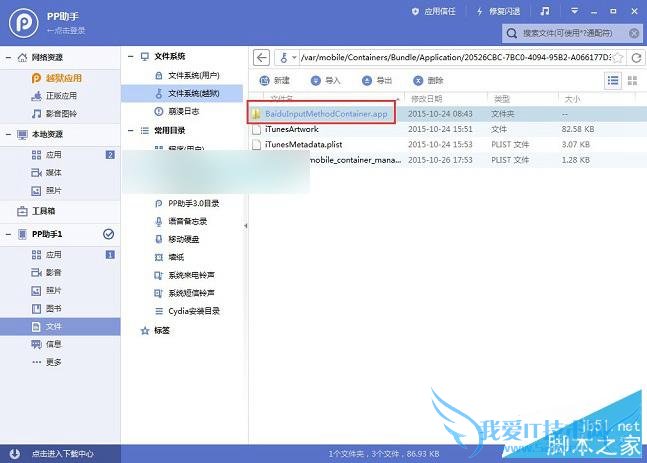Open 照片 under 本地资源
Image resolution: width=647 pixels, height=463 pixels.
pyautogui.click(x=47, y=190)
